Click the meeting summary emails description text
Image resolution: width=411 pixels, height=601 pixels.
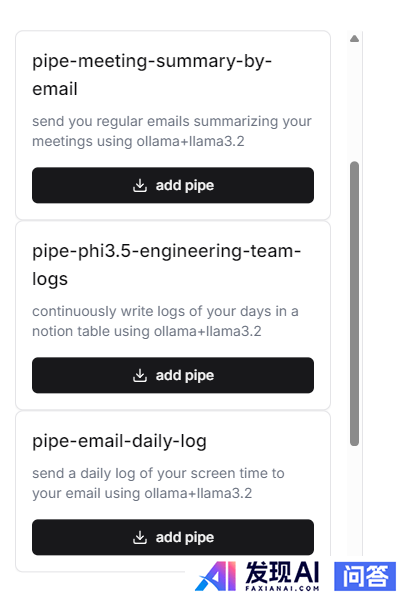click(x=172, y=131)
